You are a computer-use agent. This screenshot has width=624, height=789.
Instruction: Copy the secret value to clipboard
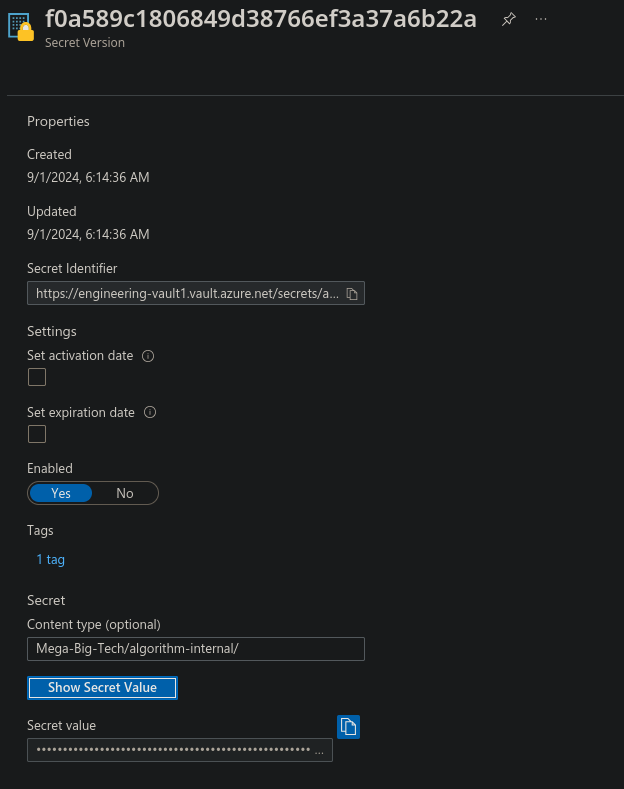[348, 727]
